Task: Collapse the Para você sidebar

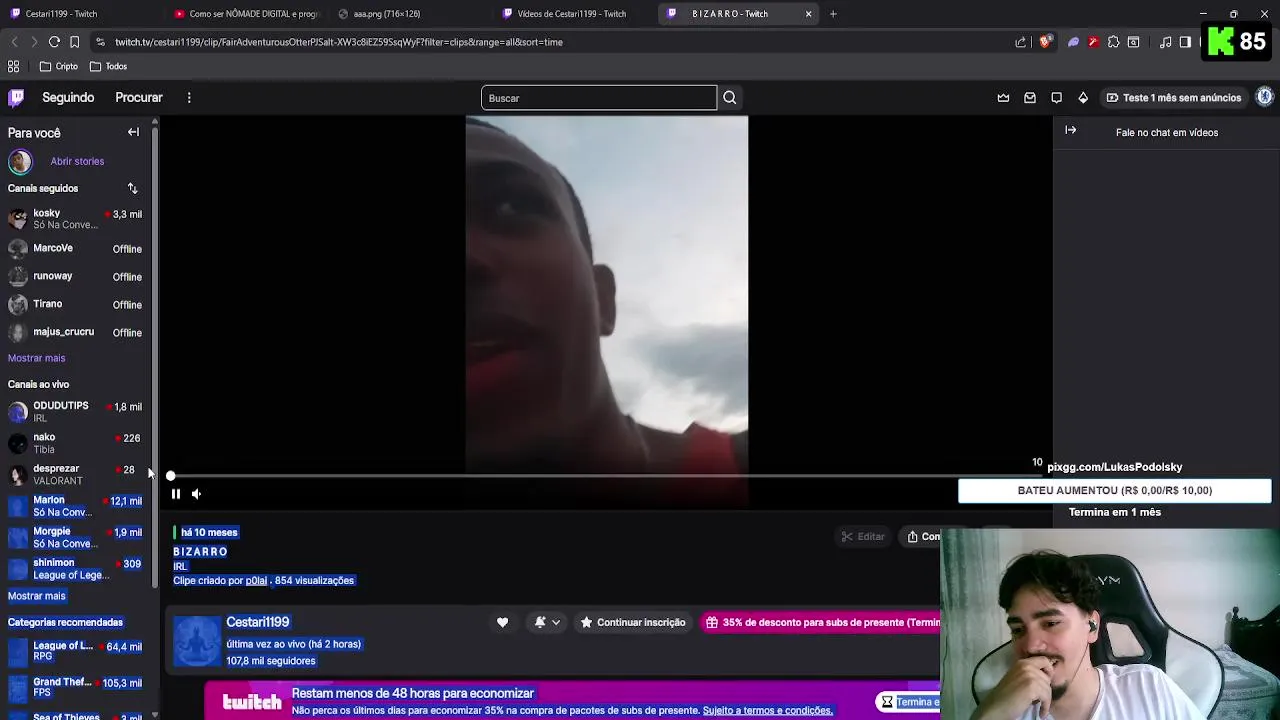Action: (x=133, y=132)
